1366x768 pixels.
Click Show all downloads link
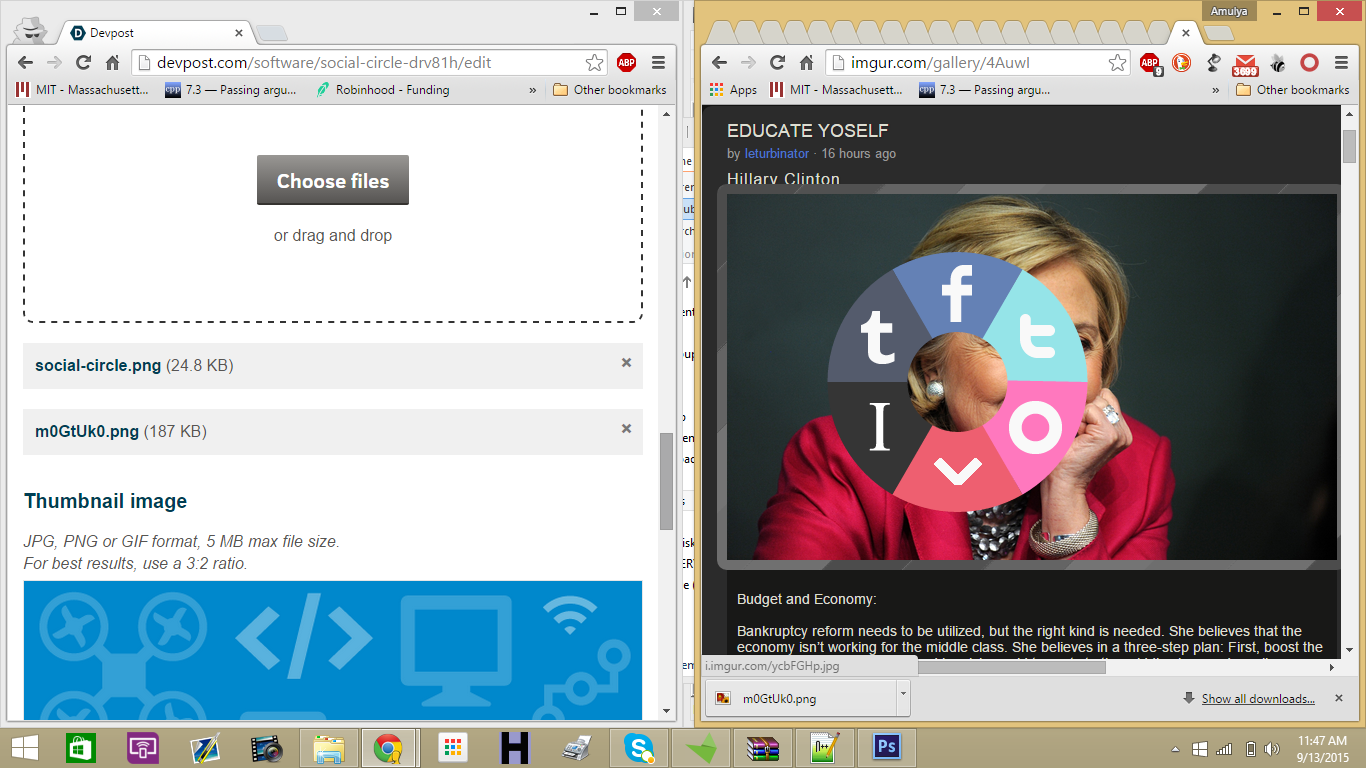[x=1258, y=699]
